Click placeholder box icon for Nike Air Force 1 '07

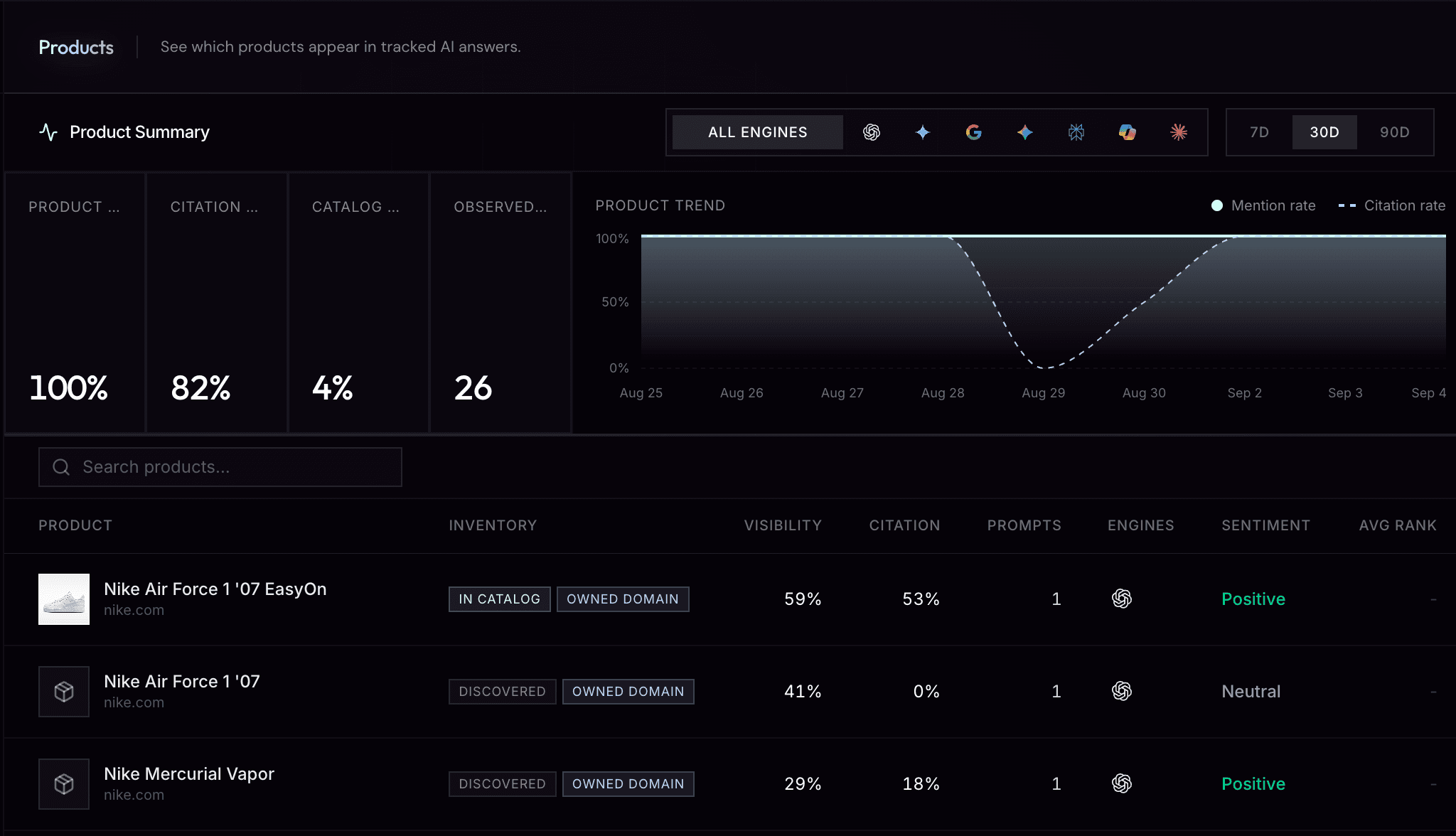click(64, 692)
